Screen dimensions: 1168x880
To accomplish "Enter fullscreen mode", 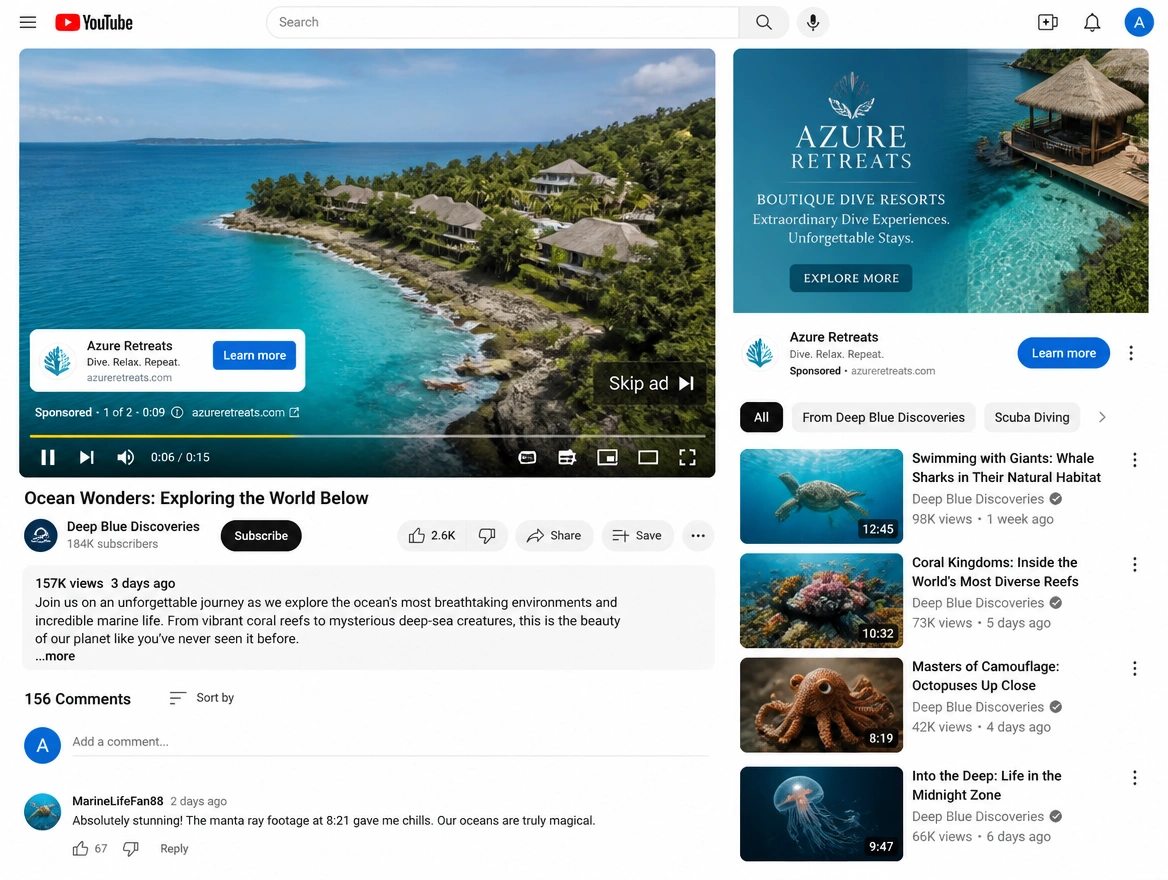I will click(x=687, y=457).
